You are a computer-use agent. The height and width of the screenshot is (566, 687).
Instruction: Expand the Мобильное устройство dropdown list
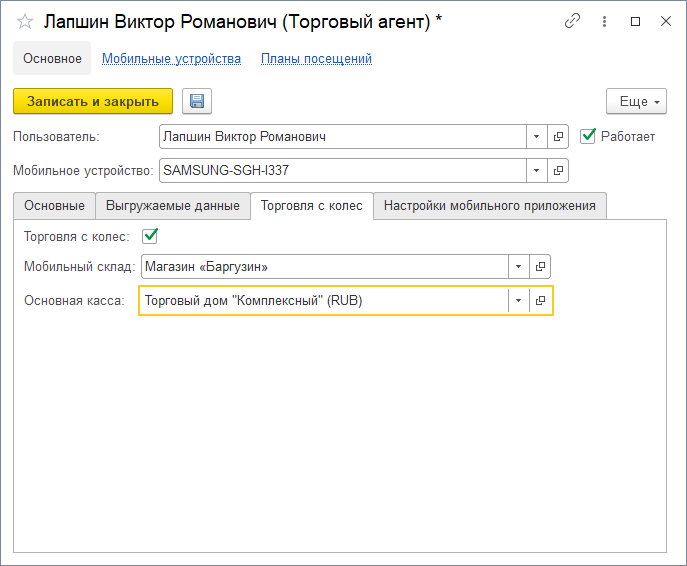[537, 170]
